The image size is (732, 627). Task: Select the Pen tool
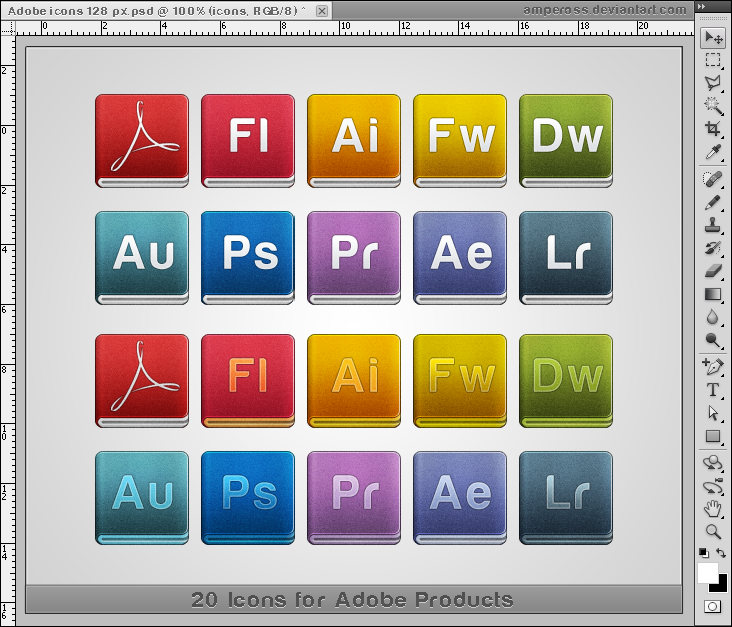[713, 367]
